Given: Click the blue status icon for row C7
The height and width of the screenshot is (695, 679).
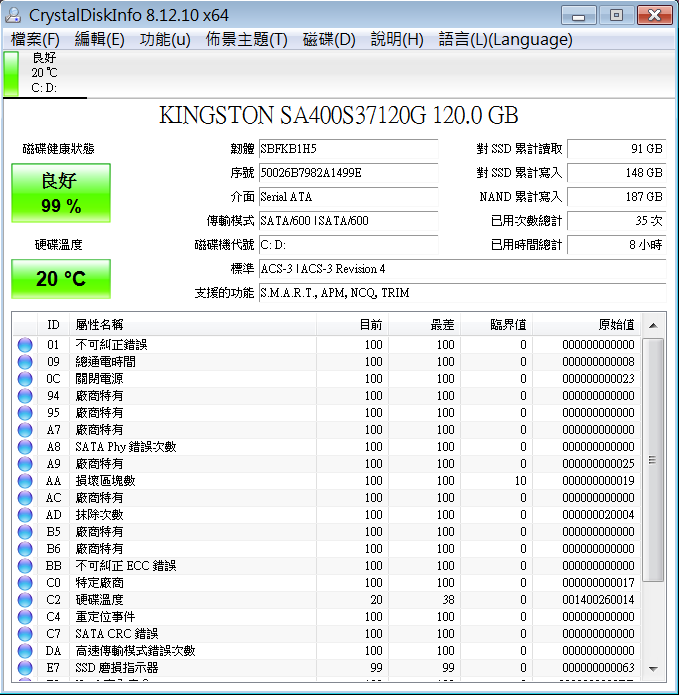Looking at the screenshot, I should [25, 633].
